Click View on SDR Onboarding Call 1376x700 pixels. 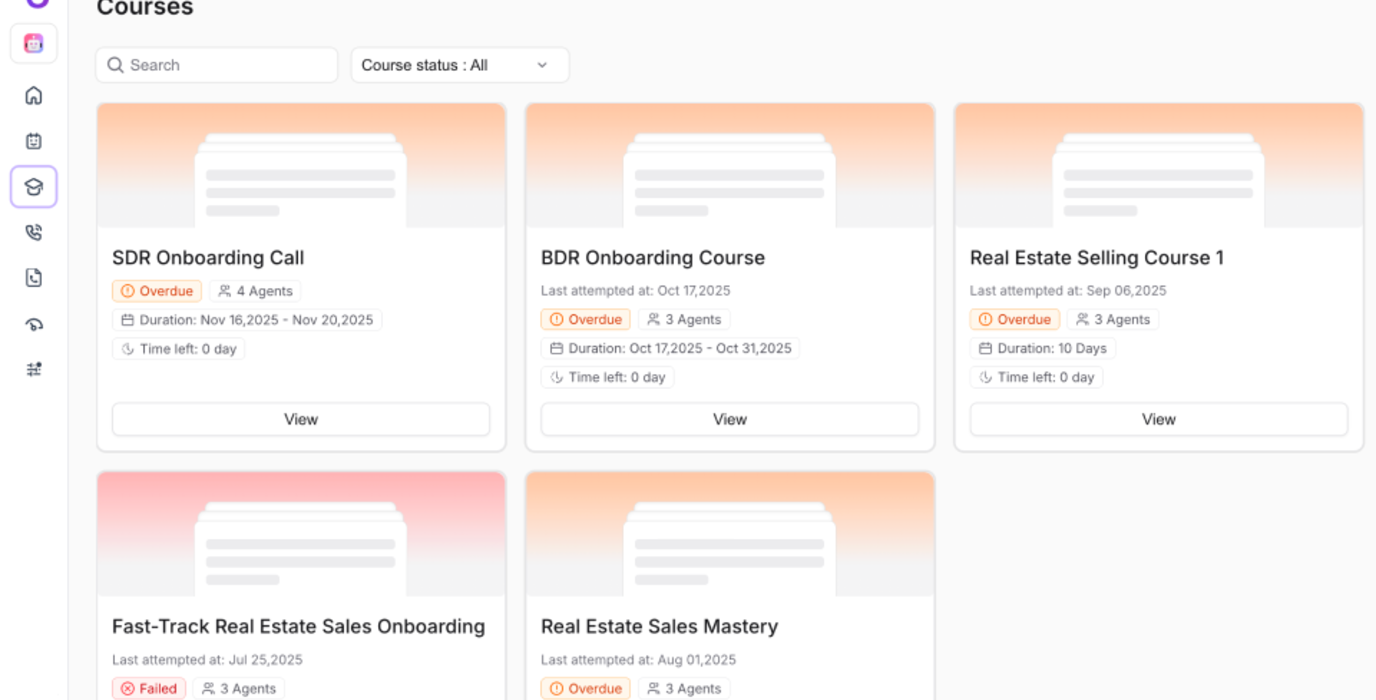301,420
